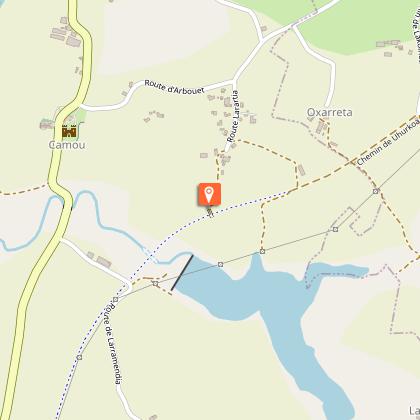
Task: Click the power pylon square over the lake
Action: click(220, 264)
